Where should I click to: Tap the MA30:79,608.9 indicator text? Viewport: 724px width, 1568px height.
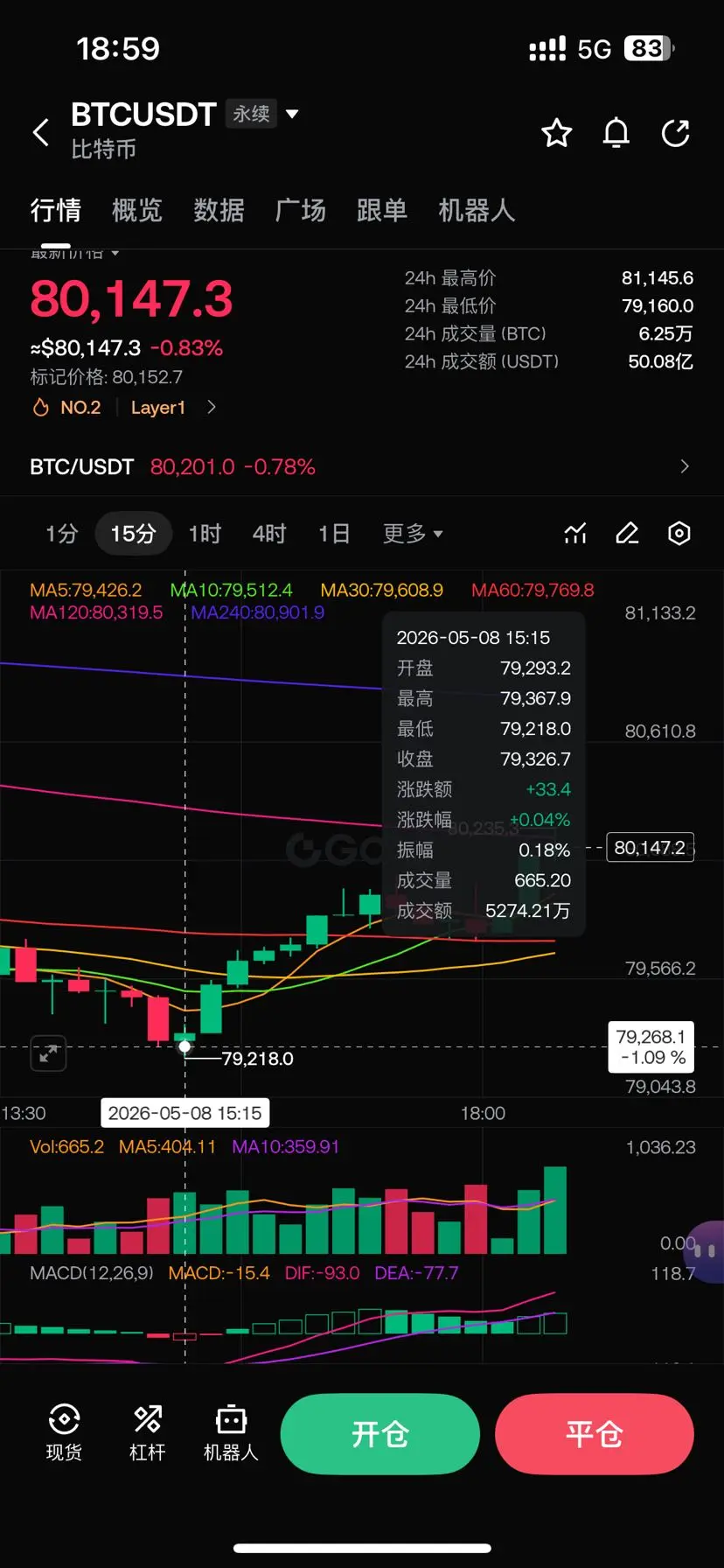click(x=381, y=590)
